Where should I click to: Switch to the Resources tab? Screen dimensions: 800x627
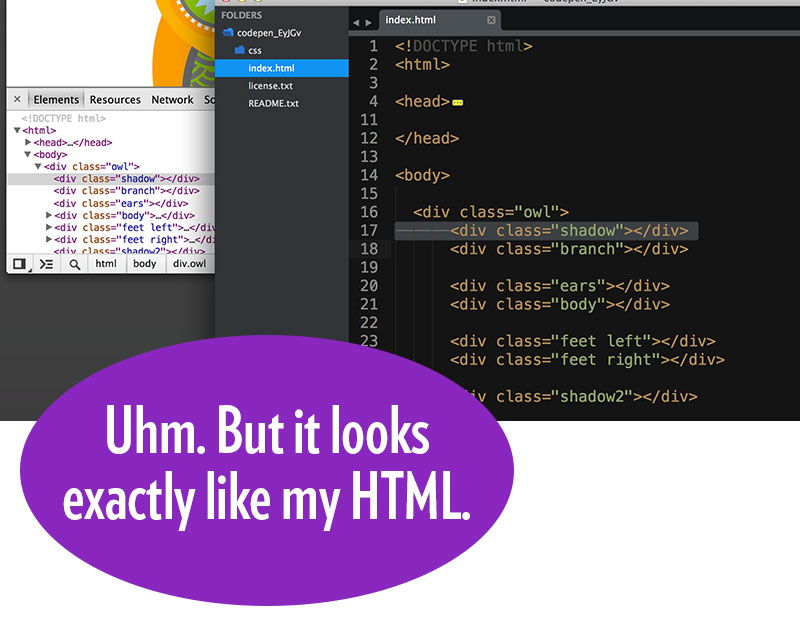115,100
